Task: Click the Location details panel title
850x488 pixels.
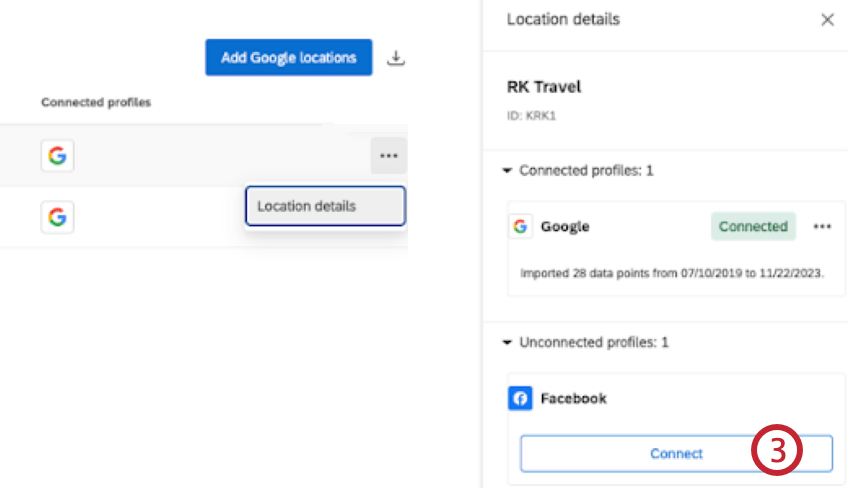Action: coord(563,19)
